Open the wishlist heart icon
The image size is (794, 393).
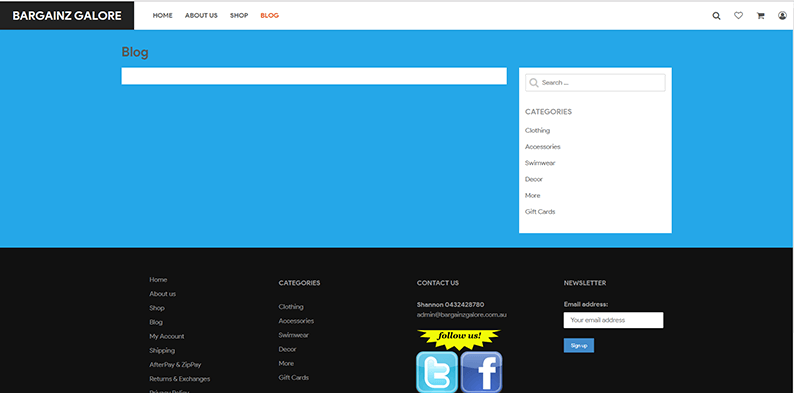coord(738,16)
